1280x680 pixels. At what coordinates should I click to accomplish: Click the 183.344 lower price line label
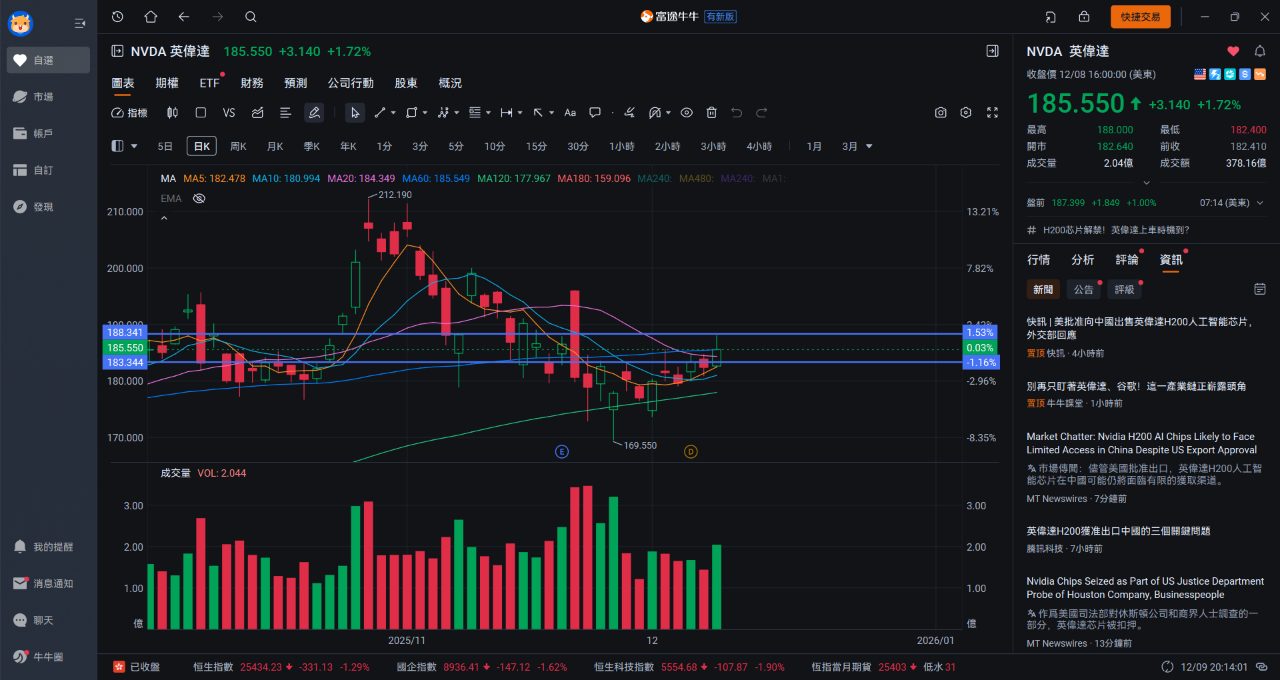point(125,362)
